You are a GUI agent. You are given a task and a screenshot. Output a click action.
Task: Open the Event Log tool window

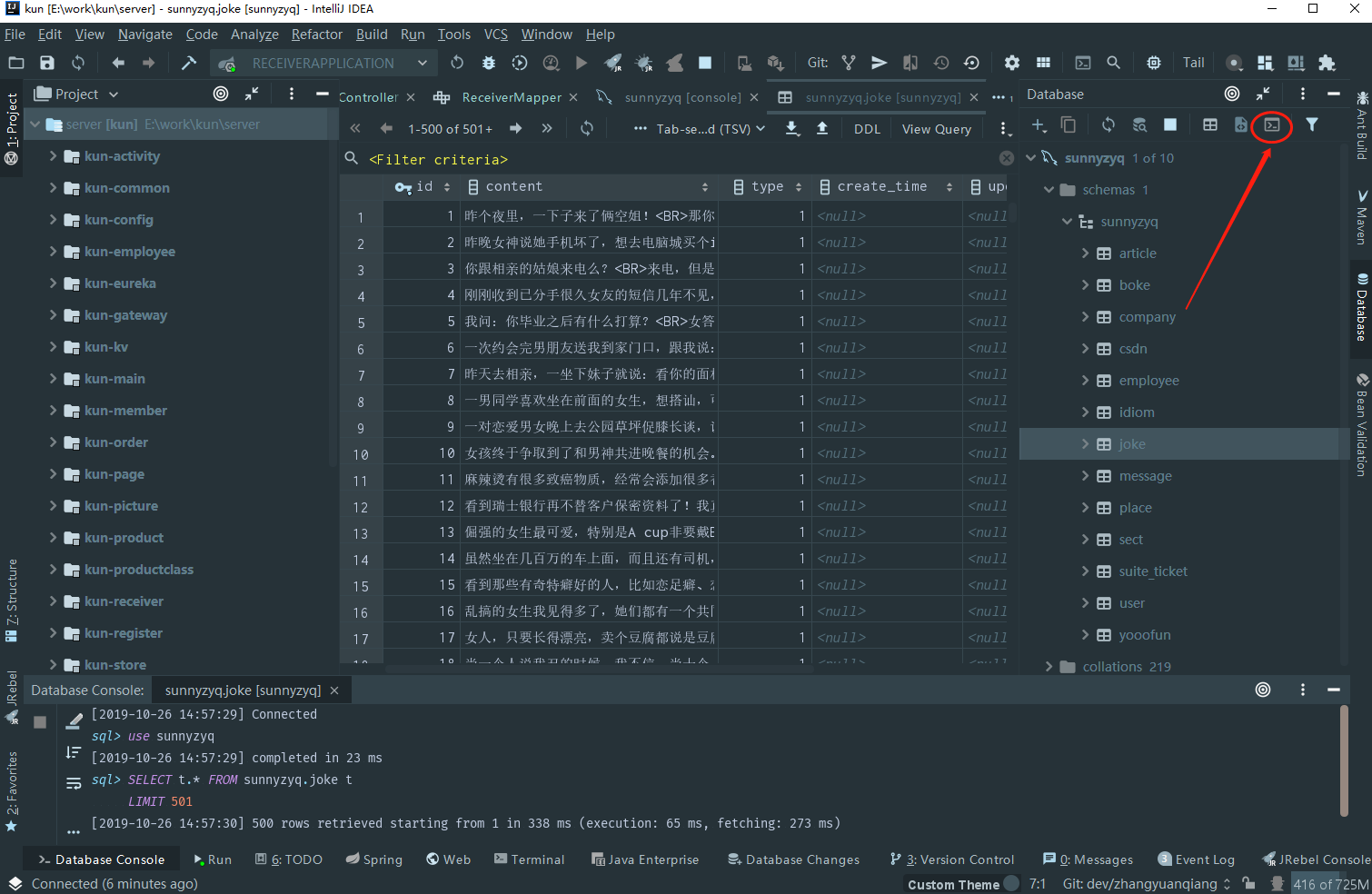[1197, 859]
